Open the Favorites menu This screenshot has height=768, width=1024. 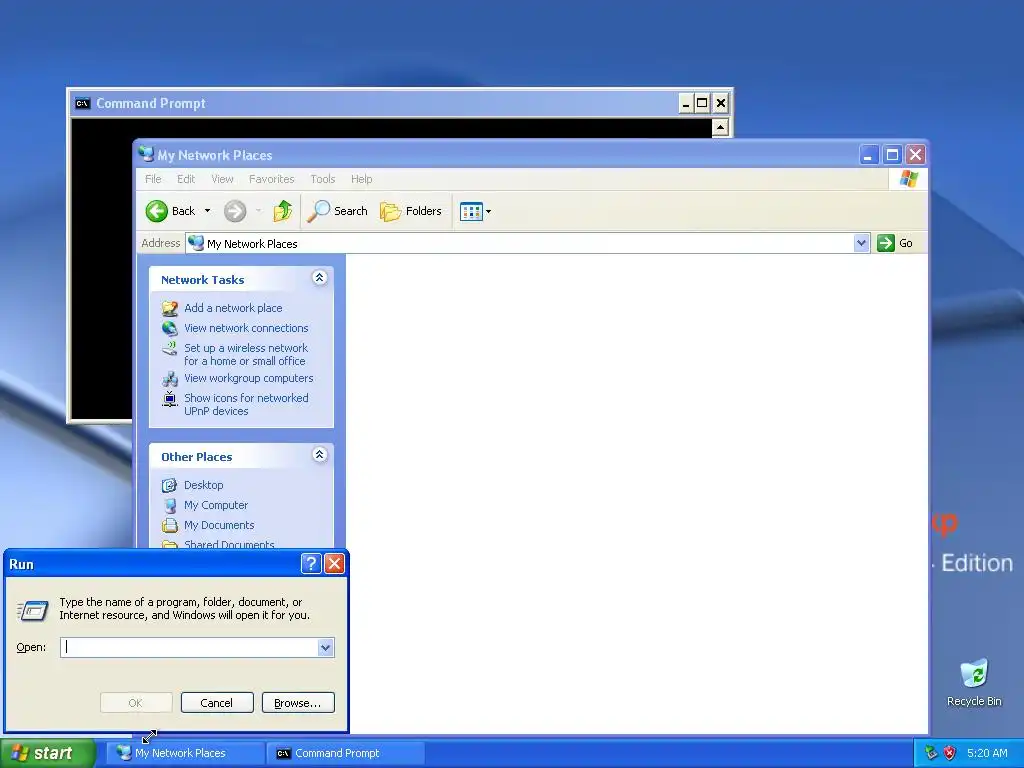tap(272, 179)
